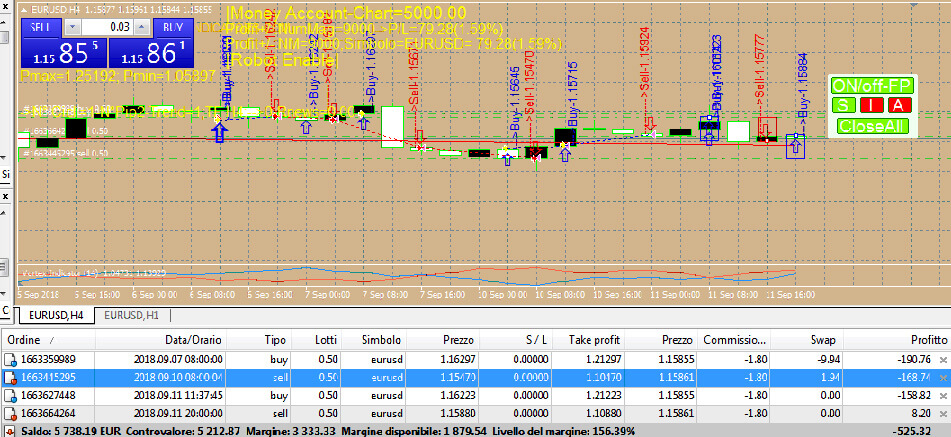The width and height of the screenshot is (951, 437).
Task: Close order 1663359989 with its X icon
Action: click(942, 359)
